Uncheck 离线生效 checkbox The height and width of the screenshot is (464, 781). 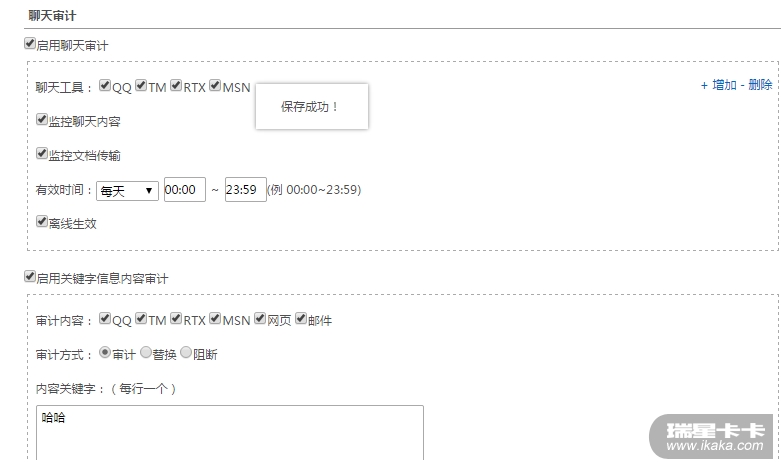42,222
